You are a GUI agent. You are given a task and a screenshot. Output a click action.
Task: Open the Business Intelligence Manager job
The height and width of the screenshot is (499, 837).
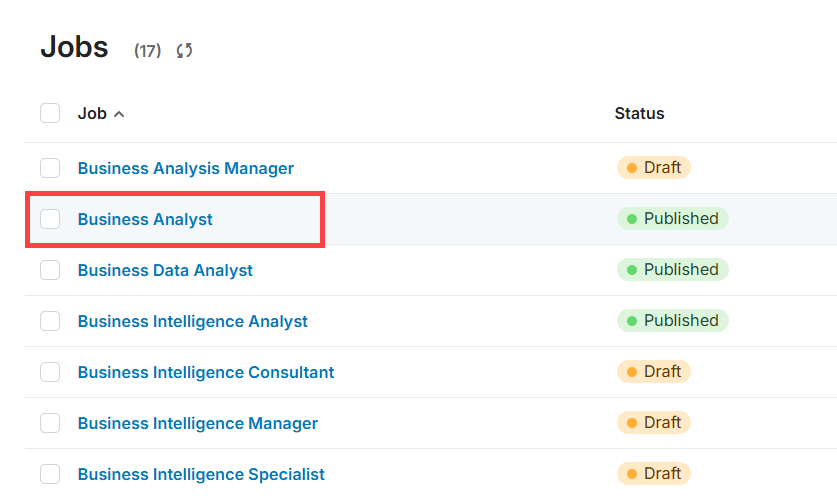pos(198,423)
